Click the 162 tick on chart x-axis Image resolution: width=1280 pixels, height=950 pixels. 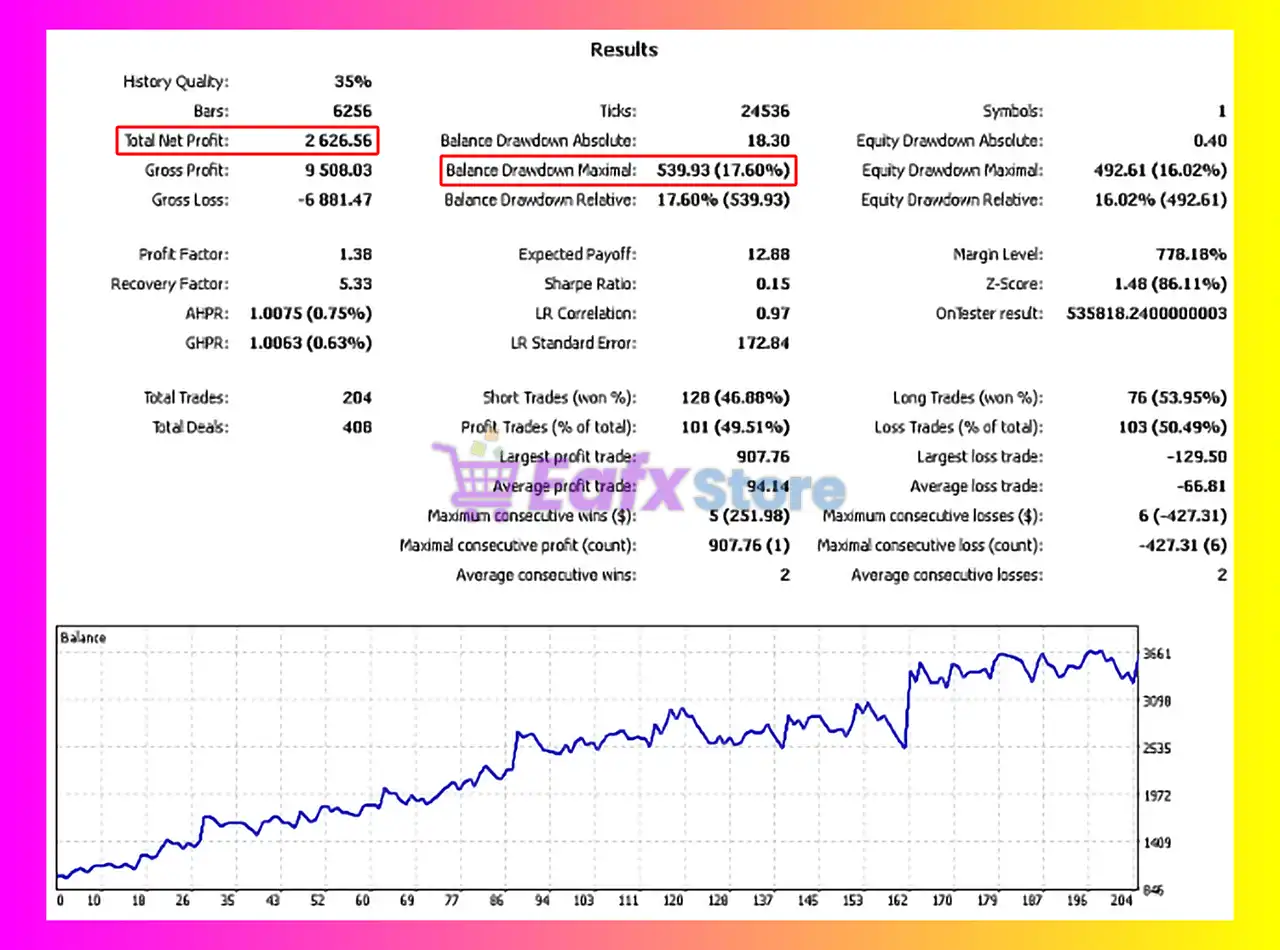click(x=897, y=901)
